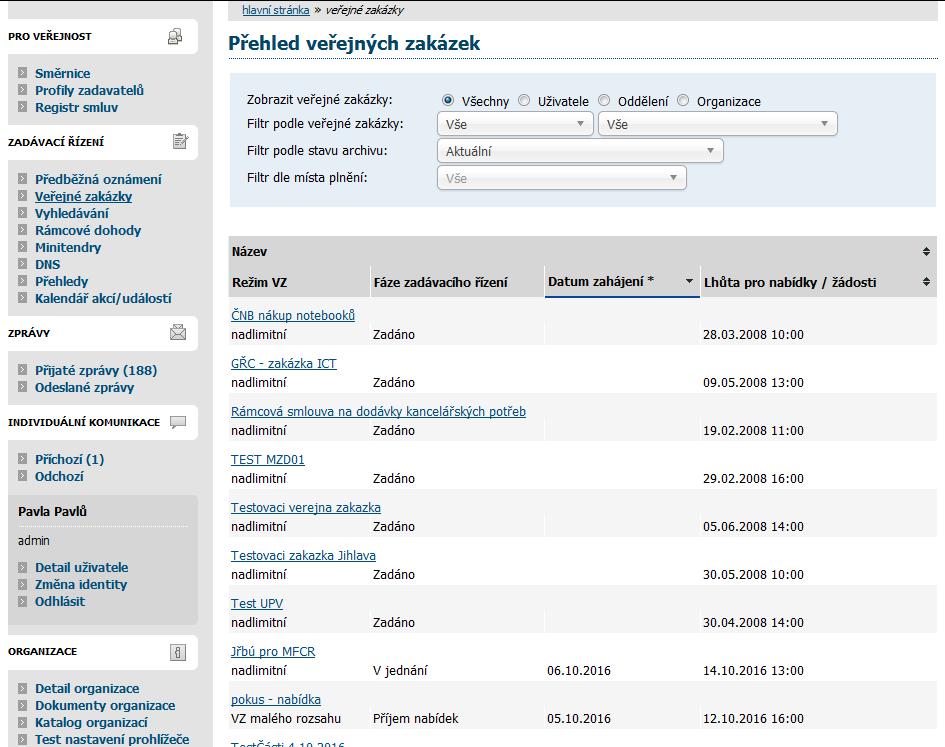Viewport: 945px width, 747px height.
Task: Open DNS menu item
Action: [48, 264]
